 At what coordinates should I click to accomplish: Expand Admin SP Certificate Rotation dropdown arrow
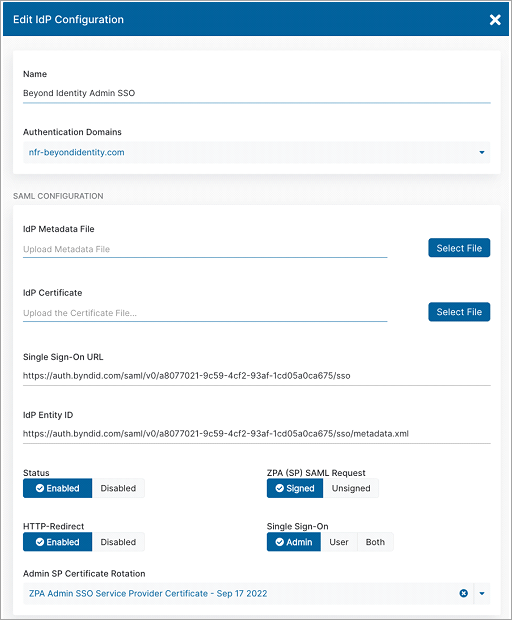click(482, 593)
